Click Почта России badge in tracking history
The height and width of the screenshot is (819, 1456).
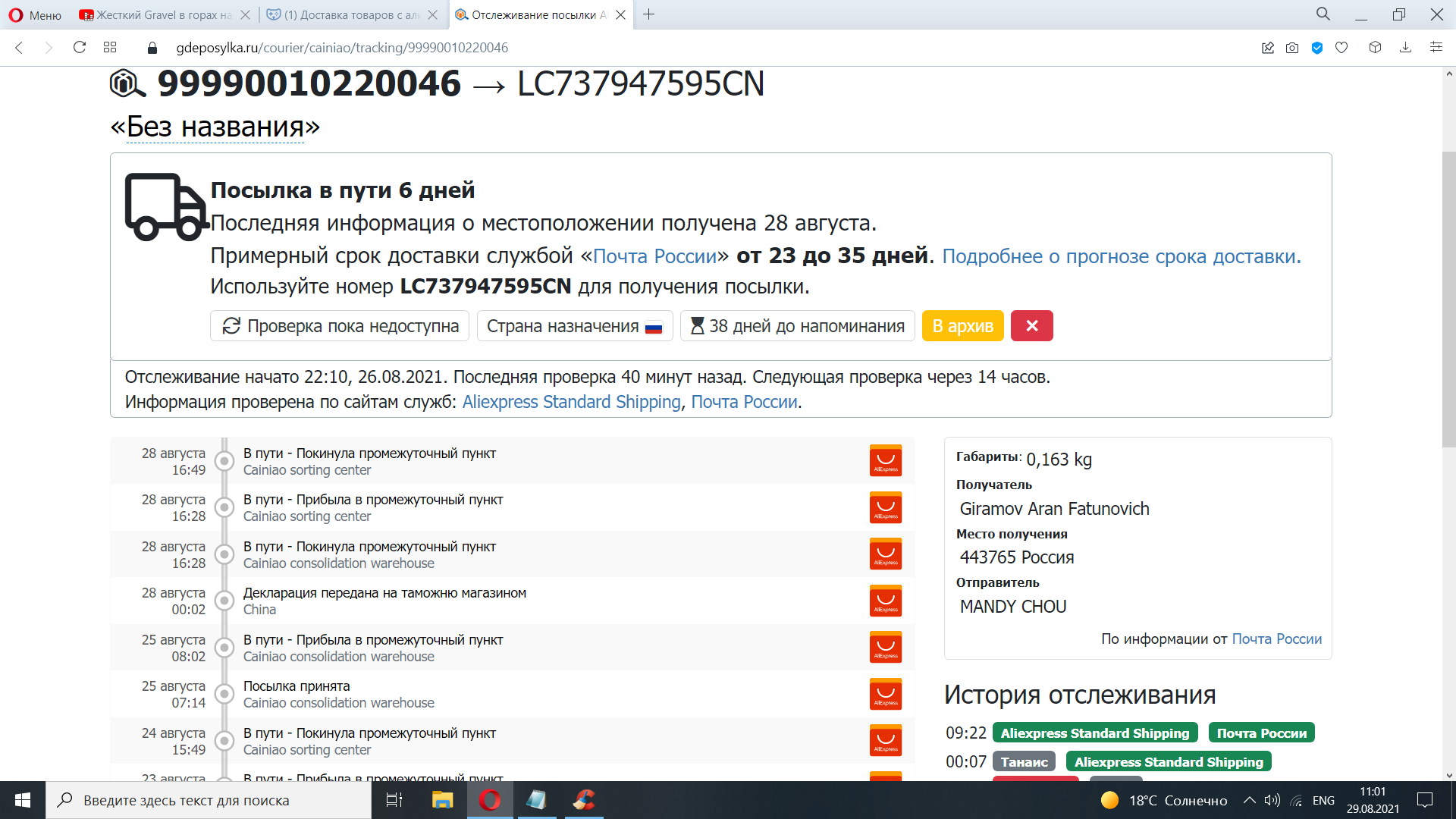coord(1262,733)
